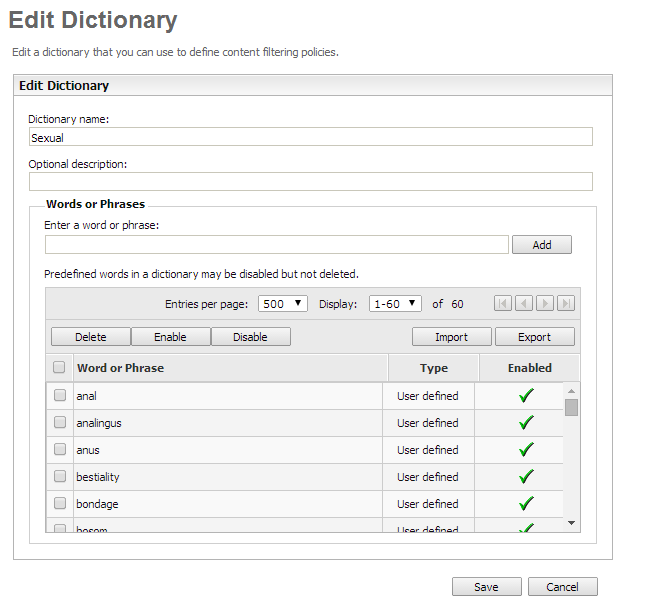
Task: Click green enabled checkmark for 'bondage'
Action: pos(527,504)
